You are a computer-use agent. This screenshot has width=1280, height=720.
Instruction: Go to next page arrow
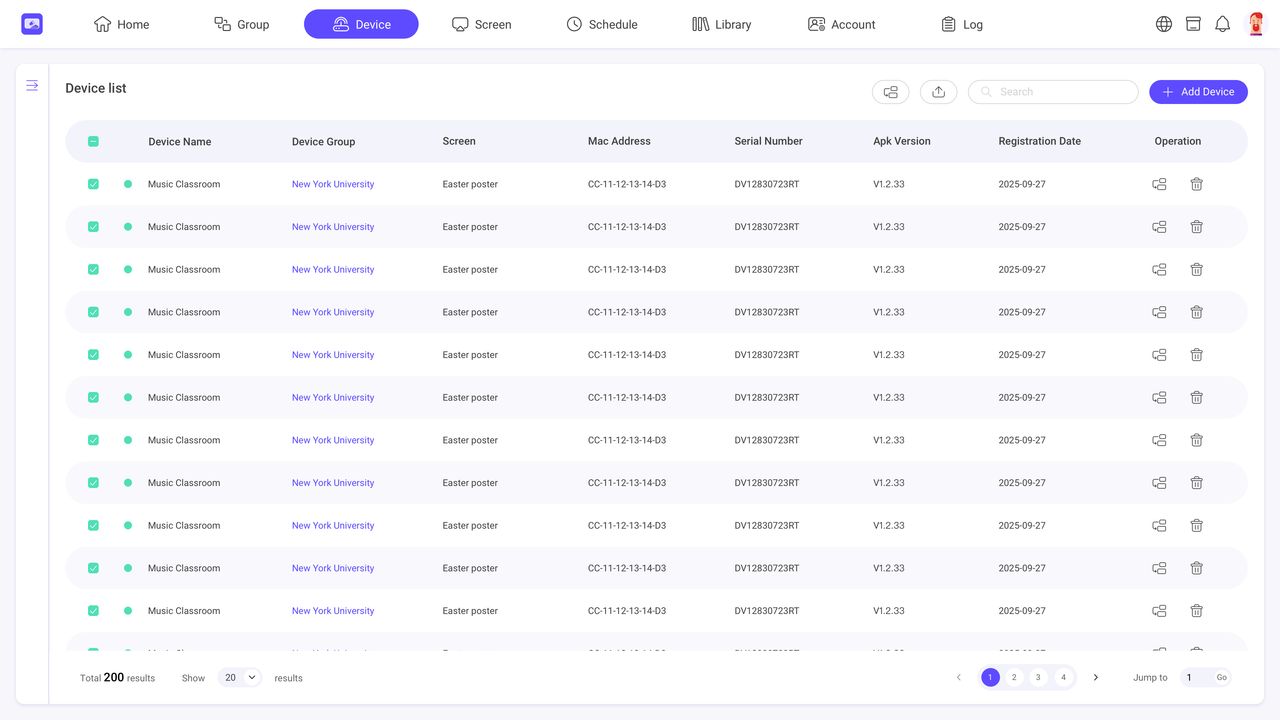pos(1096,677)
